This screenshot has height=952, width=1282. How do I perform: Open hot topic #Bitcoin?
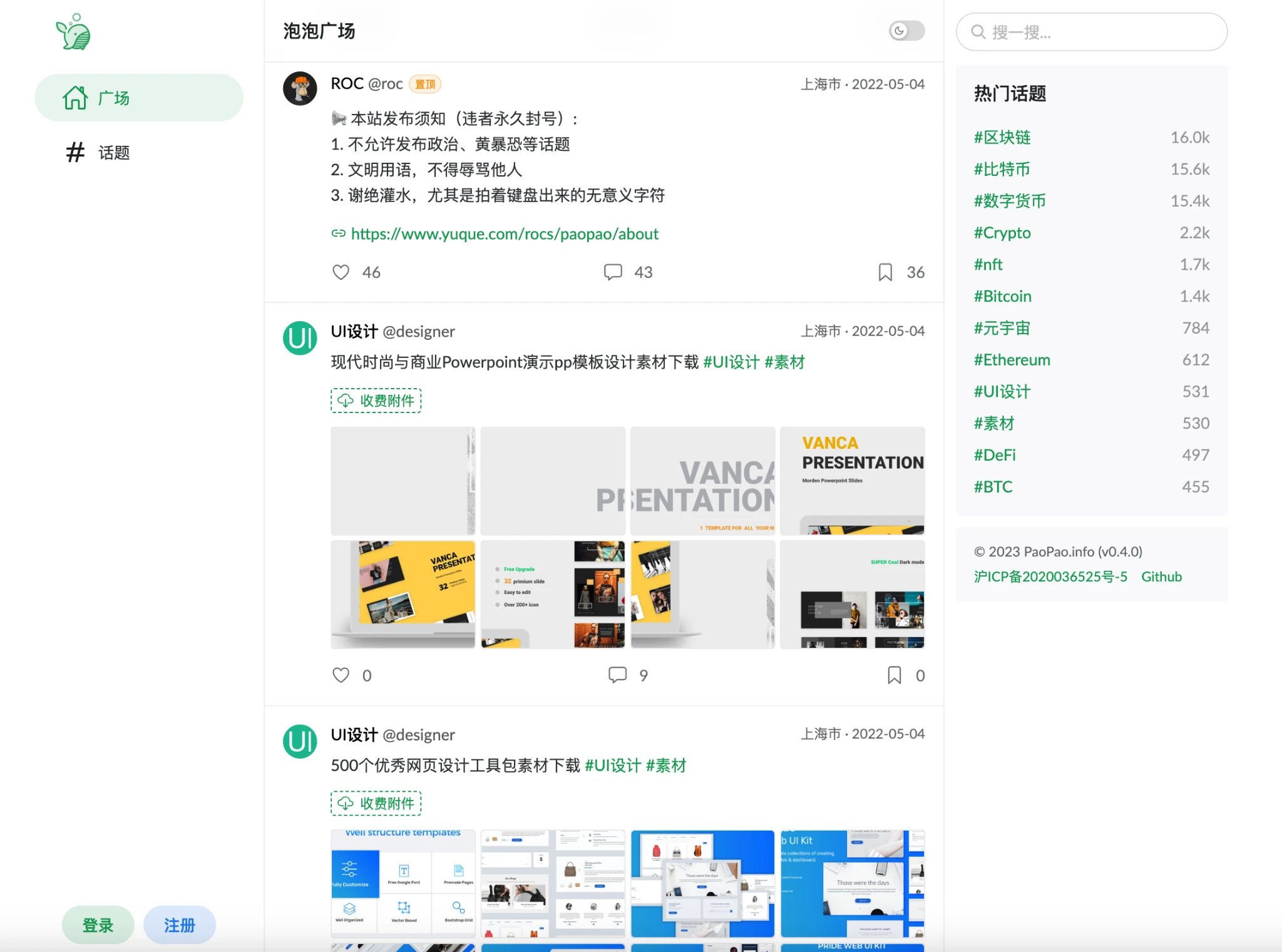pos(1003,296)
